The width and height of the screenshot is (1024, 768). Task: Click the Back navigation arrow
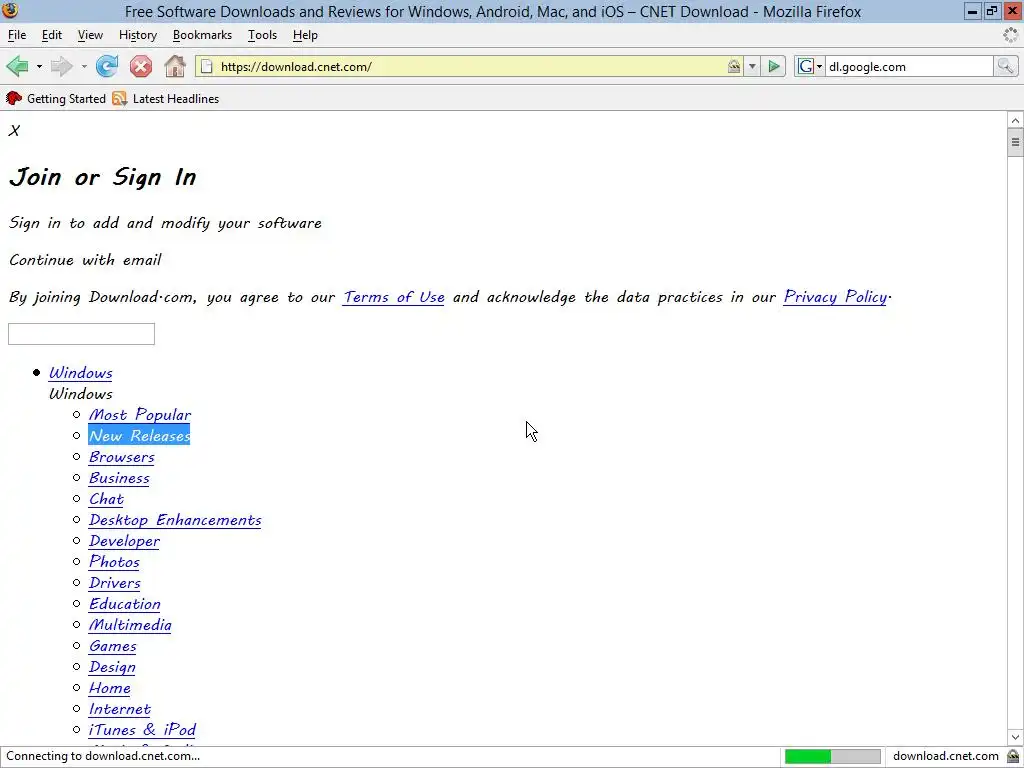click(x=18, y=66)
